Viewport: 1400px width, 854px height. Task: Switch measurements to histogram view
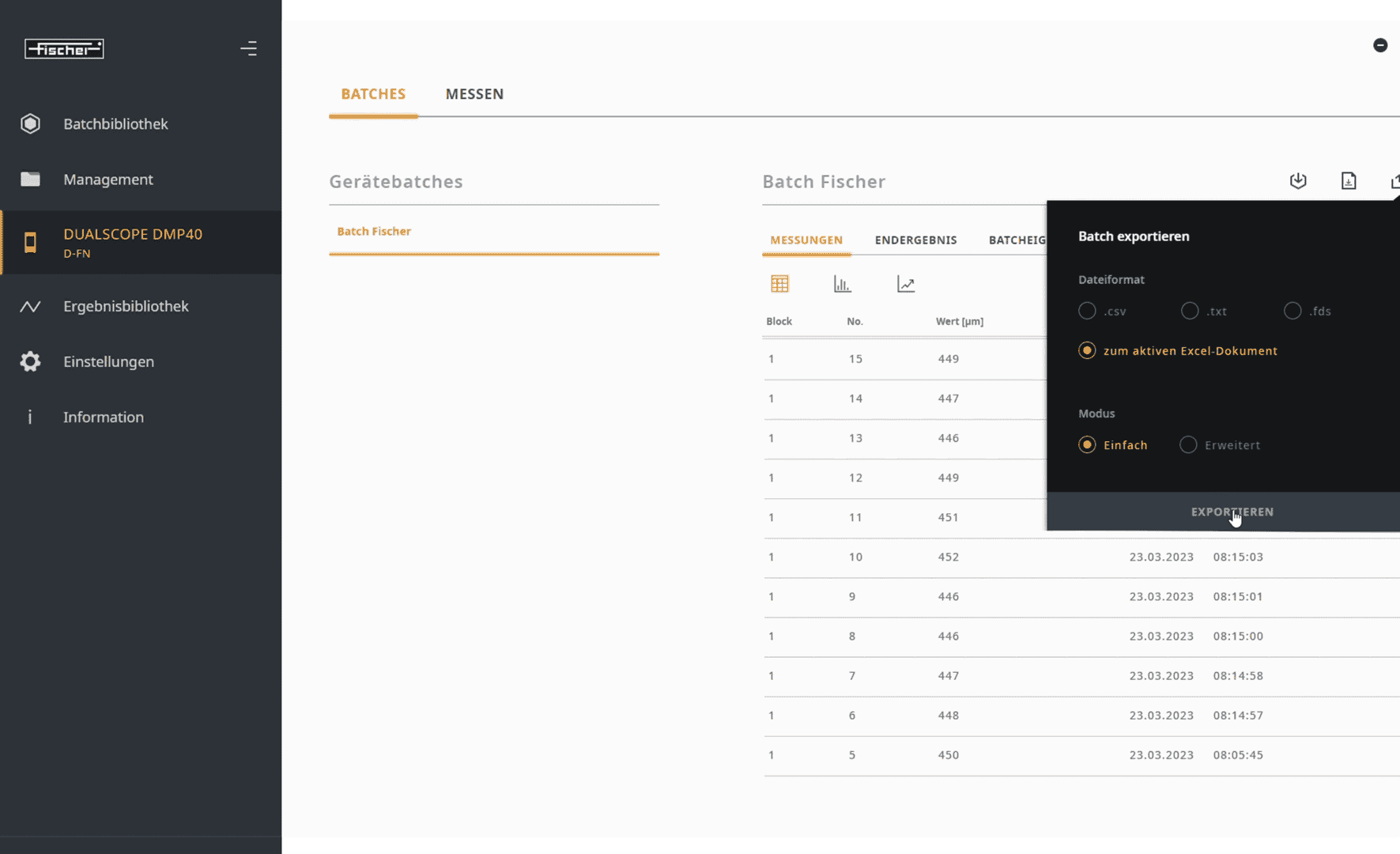842,283
